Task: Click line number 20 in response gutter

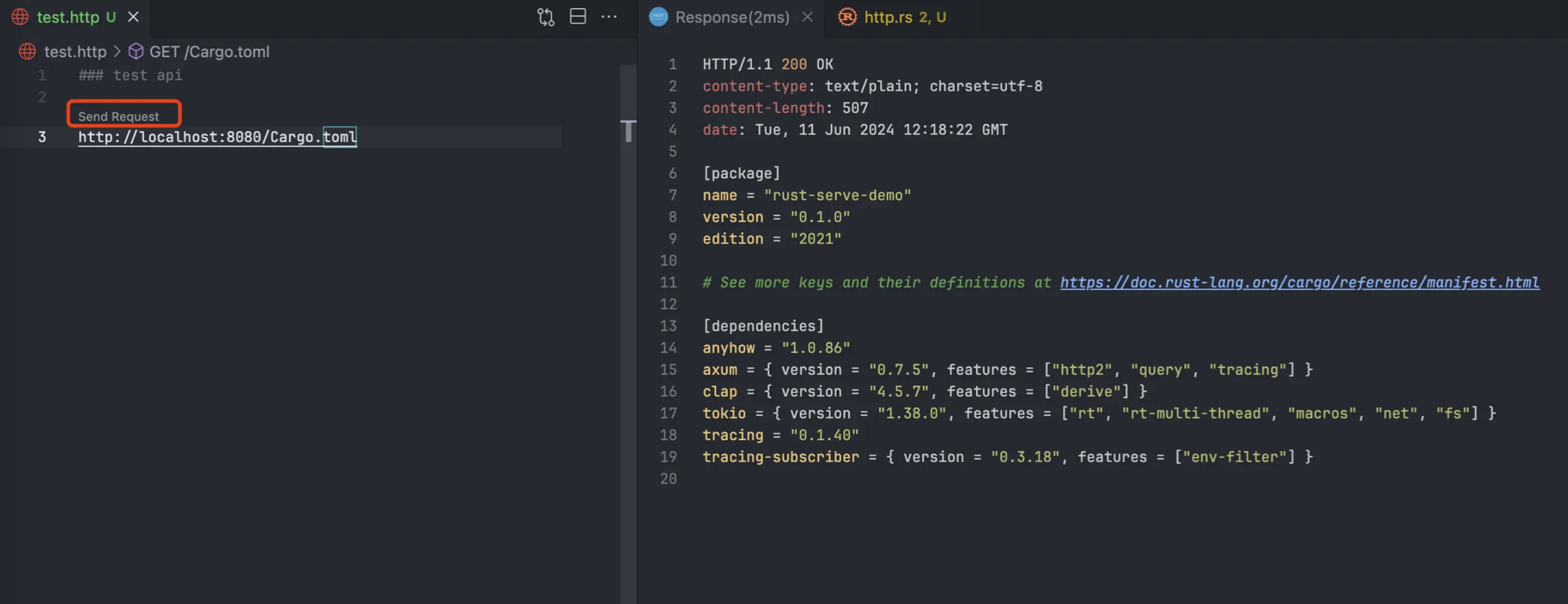Action: (668, 479)
